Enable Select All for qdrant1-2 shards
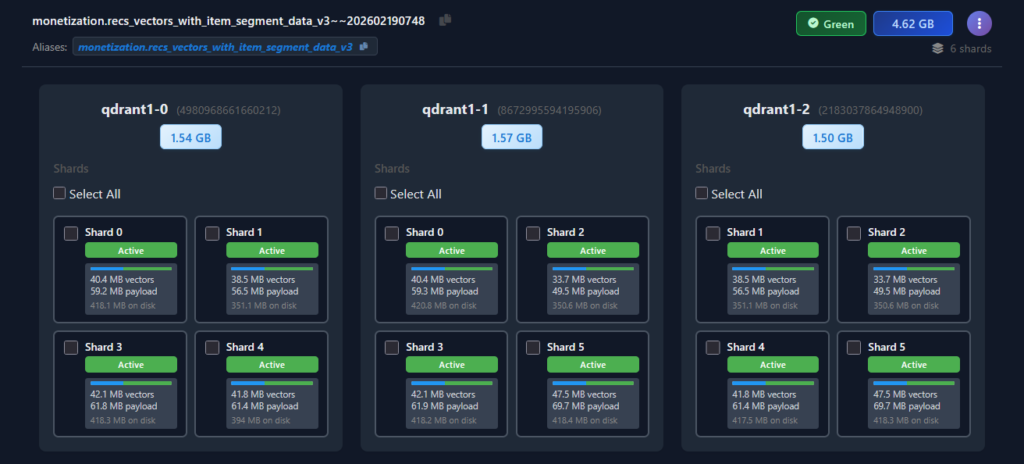 (x=702, y=193)
